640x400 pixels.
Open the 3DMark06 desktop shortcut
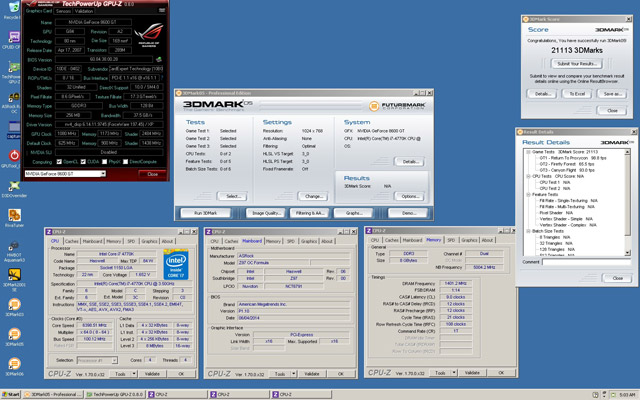(x=12, y=365)
